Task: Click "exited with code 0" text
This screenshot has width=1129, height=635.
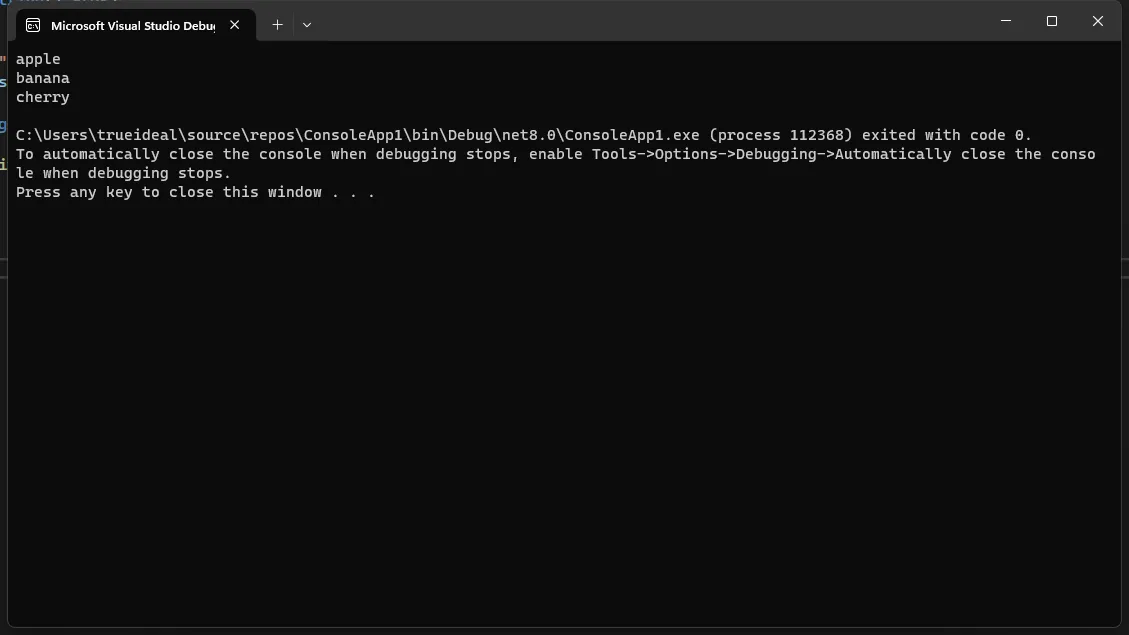Action: (943, 135)
